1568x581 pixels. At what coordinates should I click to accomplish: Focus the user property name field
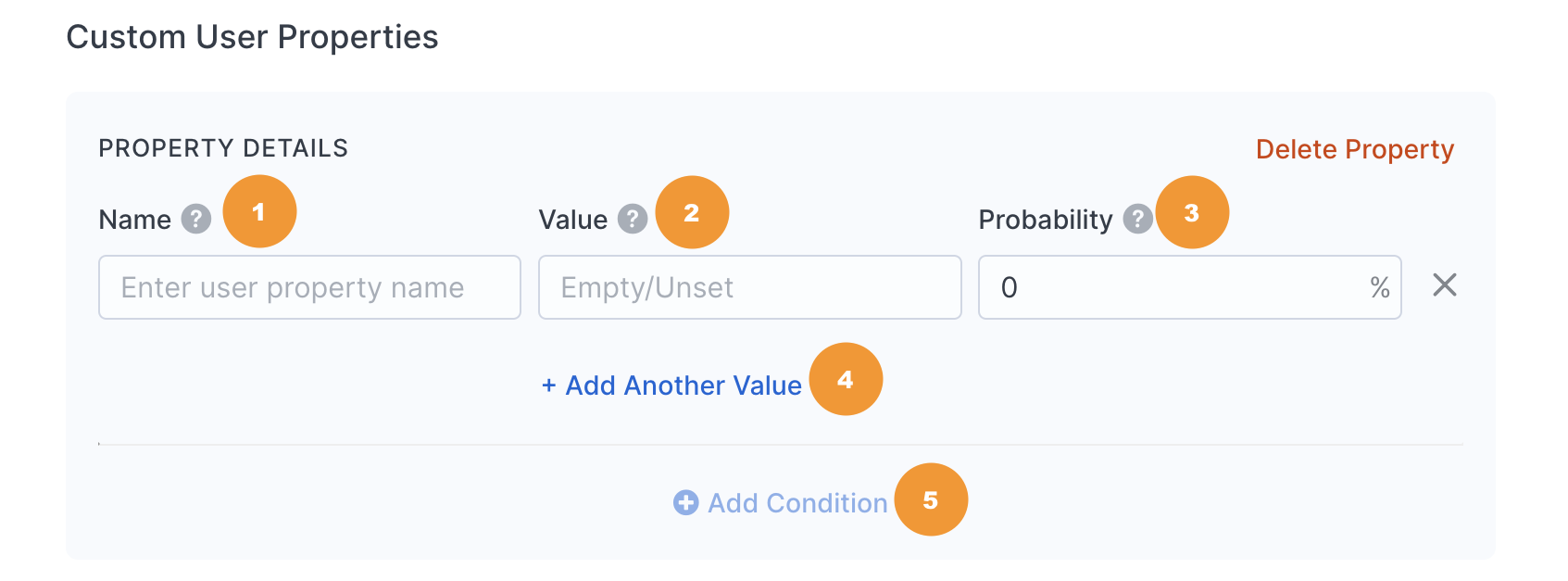pos(310,287)
